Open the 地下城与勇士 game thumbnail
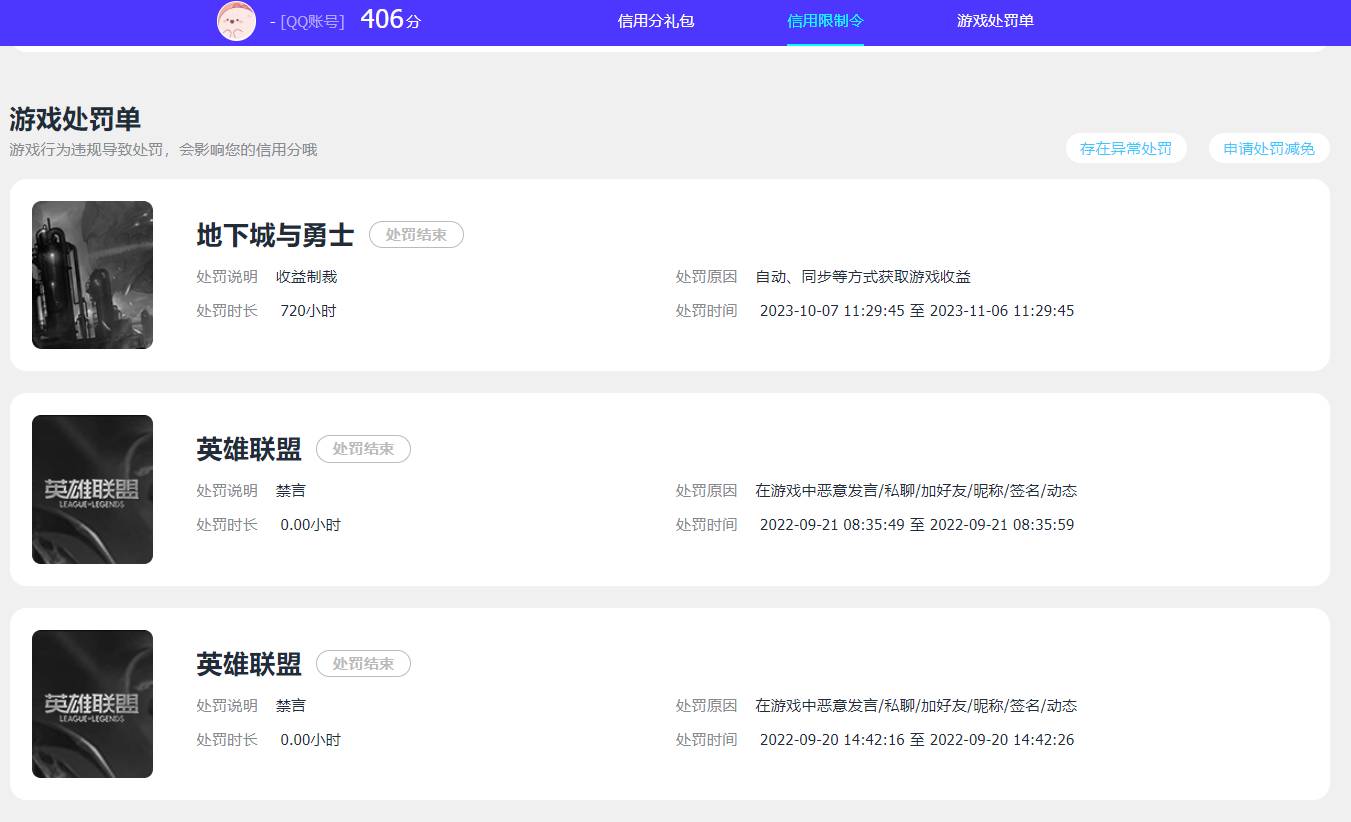This screenshot has height=822, width=1351. tap(92, 275)
